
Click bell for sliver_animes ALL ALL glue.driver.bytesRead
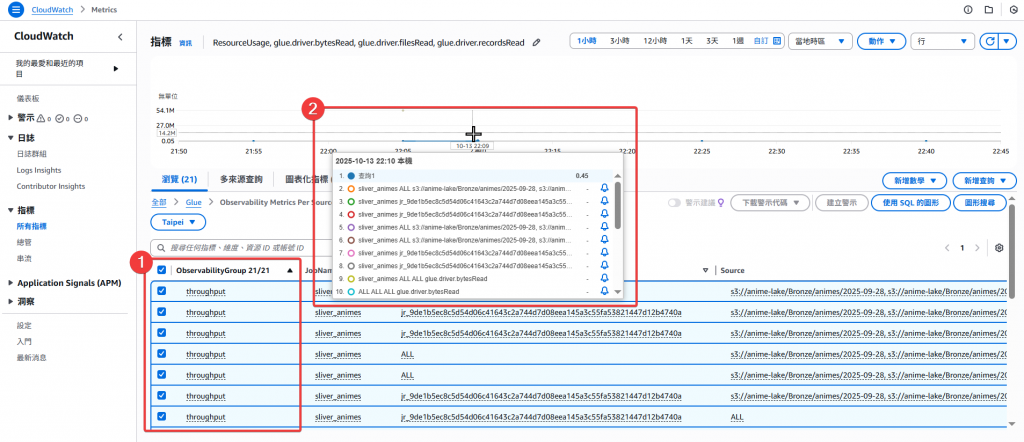pos(604,278)
